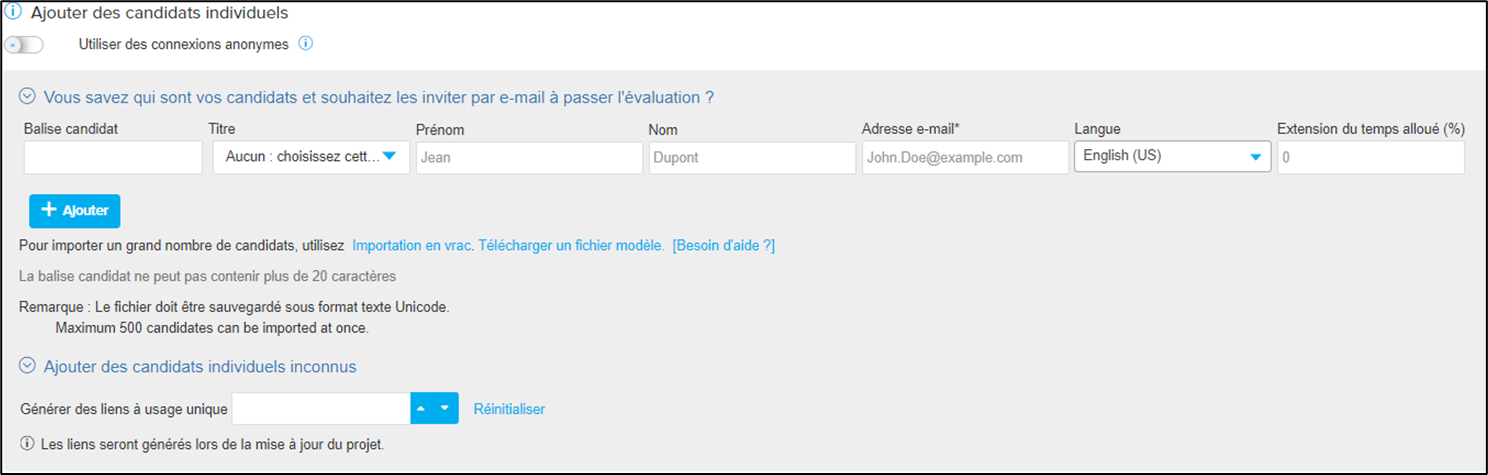1488x475 pixels.
Task: Open the Besoin d'aide ? link
Action: click(723, 245)
